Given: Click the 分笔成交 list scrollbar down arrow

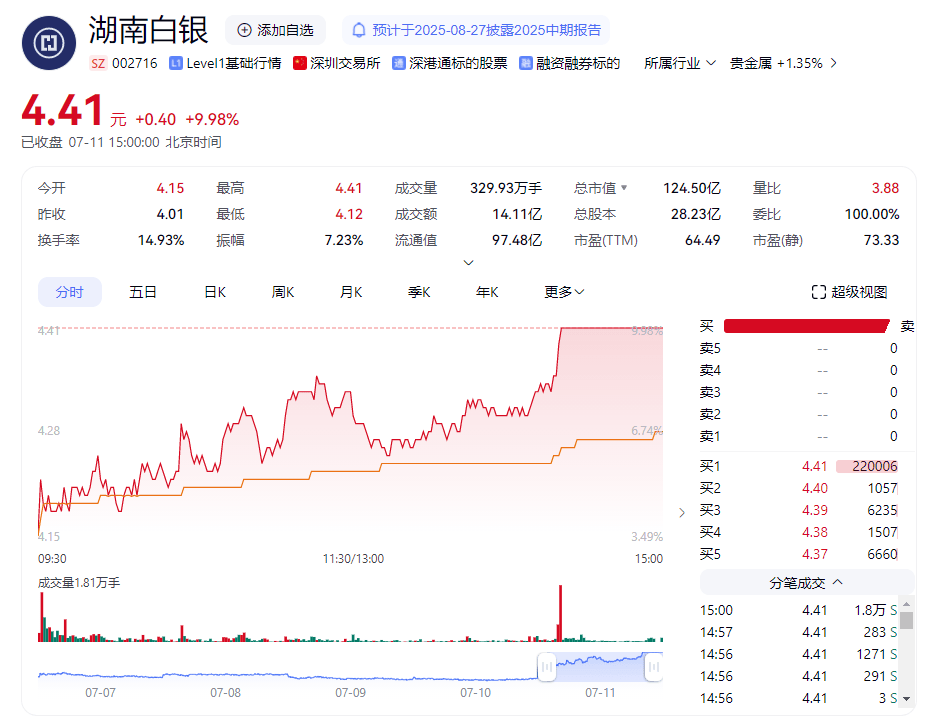Looking at the screenshot, I should (x=906, y=698).
